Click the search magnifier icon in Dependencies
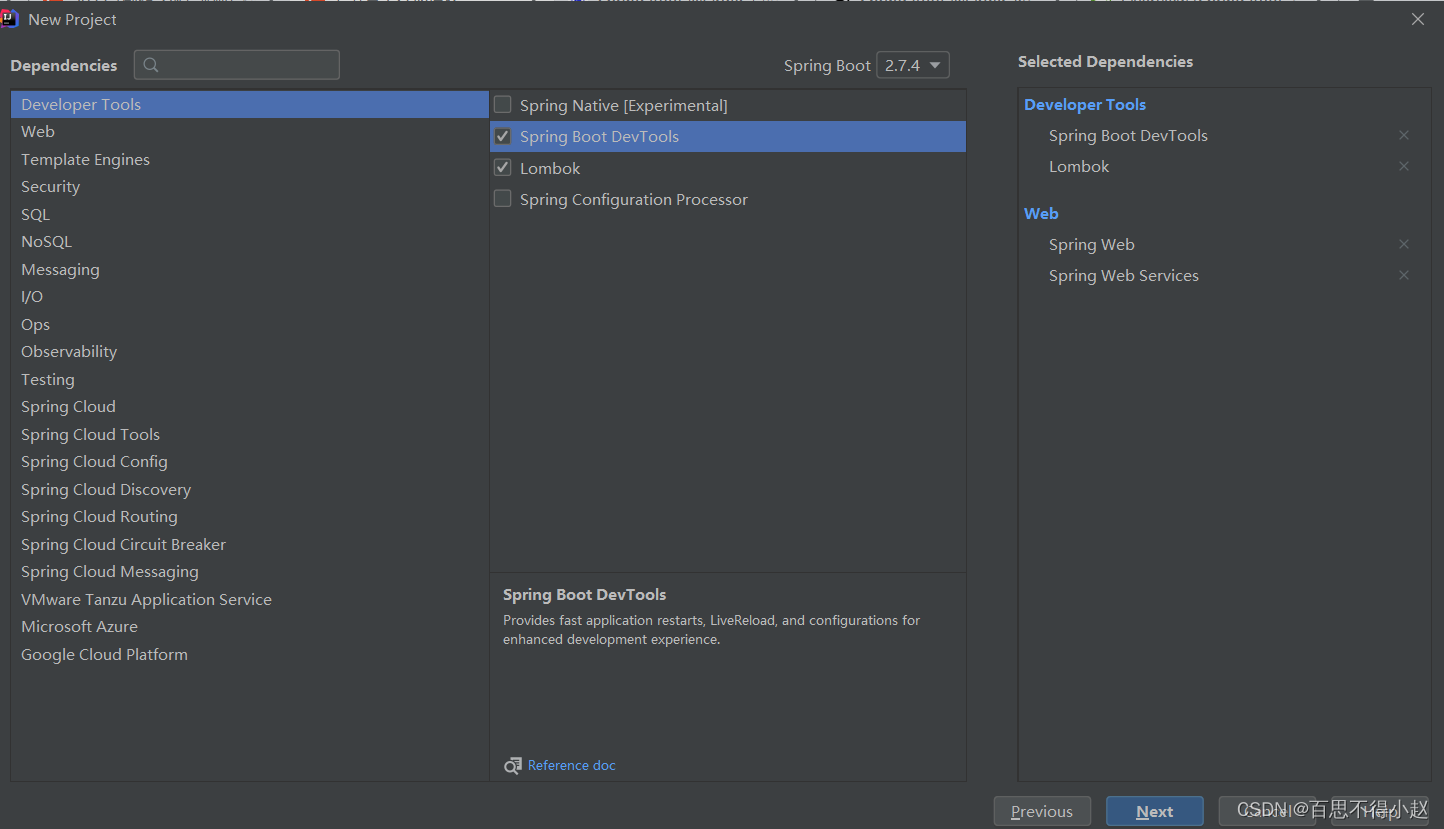The width and height of the screenshot is (1444, 829). [x=151, y=65]
